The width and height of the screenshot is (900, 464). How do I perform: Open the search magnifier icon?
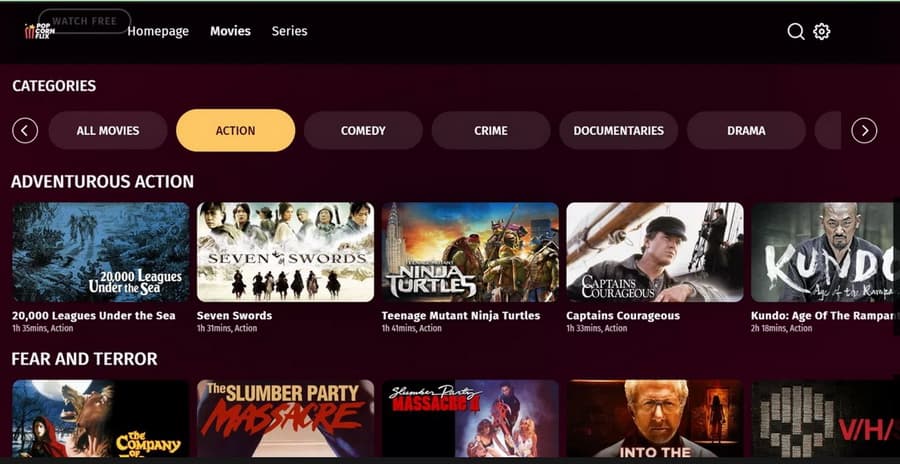click(x=796, y=31)
